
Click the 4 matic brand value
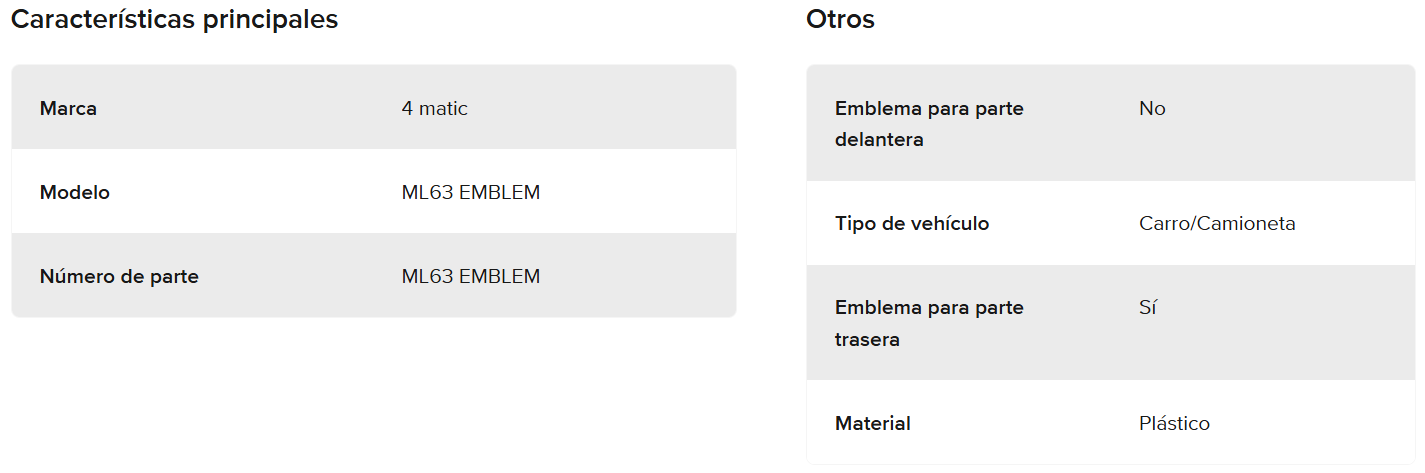point(434,108)
